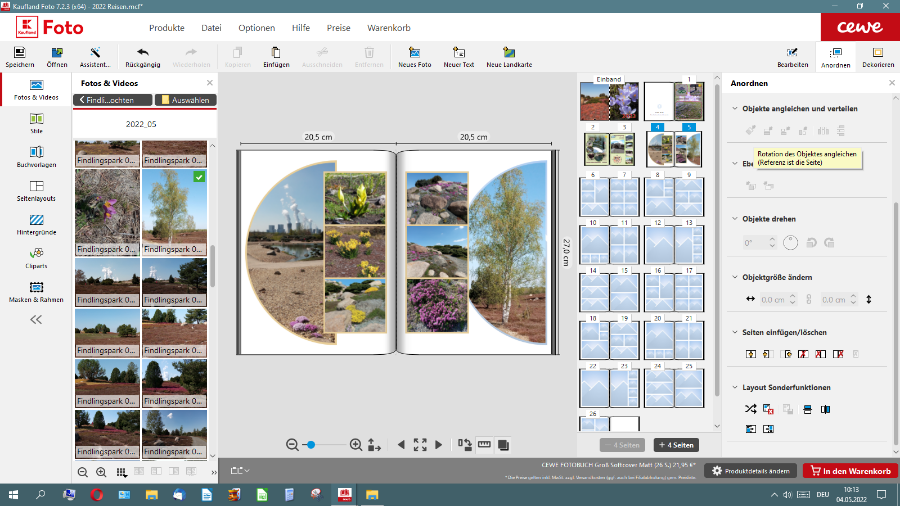This screenshot has width=900, height=506.
Task: Open Masken & Rahmen sidebar panel
Action: coord(36,291)
